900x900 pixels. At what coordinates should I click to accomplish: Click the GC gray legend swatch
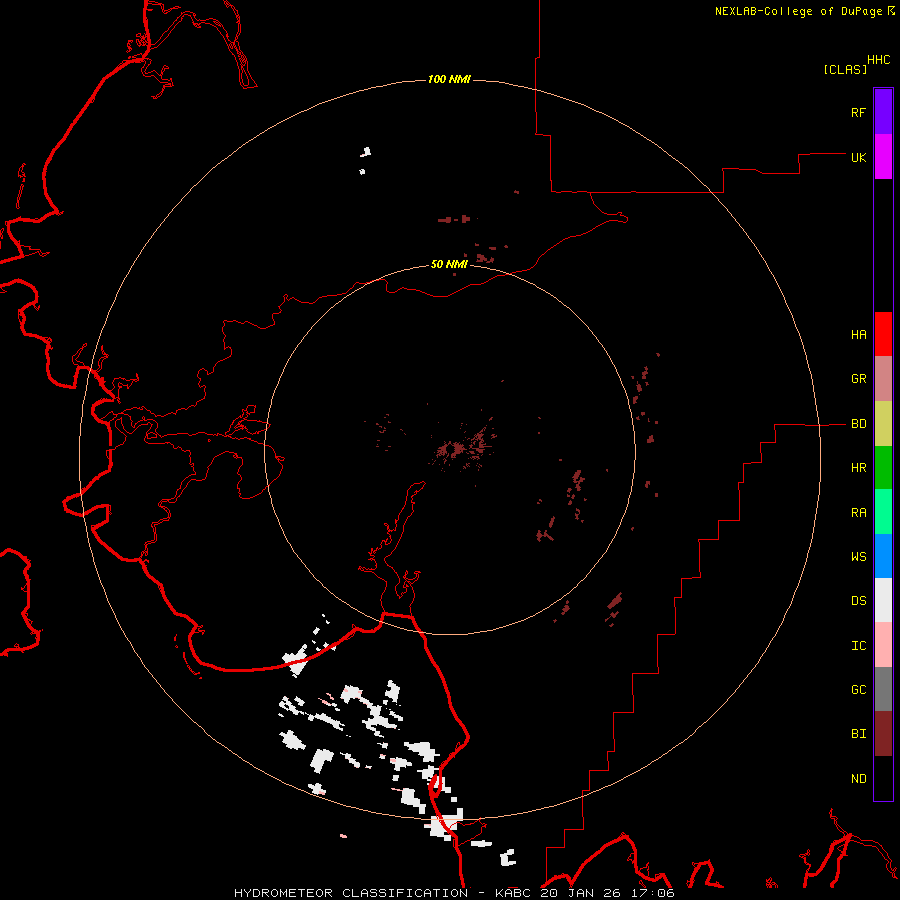click(883, 689)
